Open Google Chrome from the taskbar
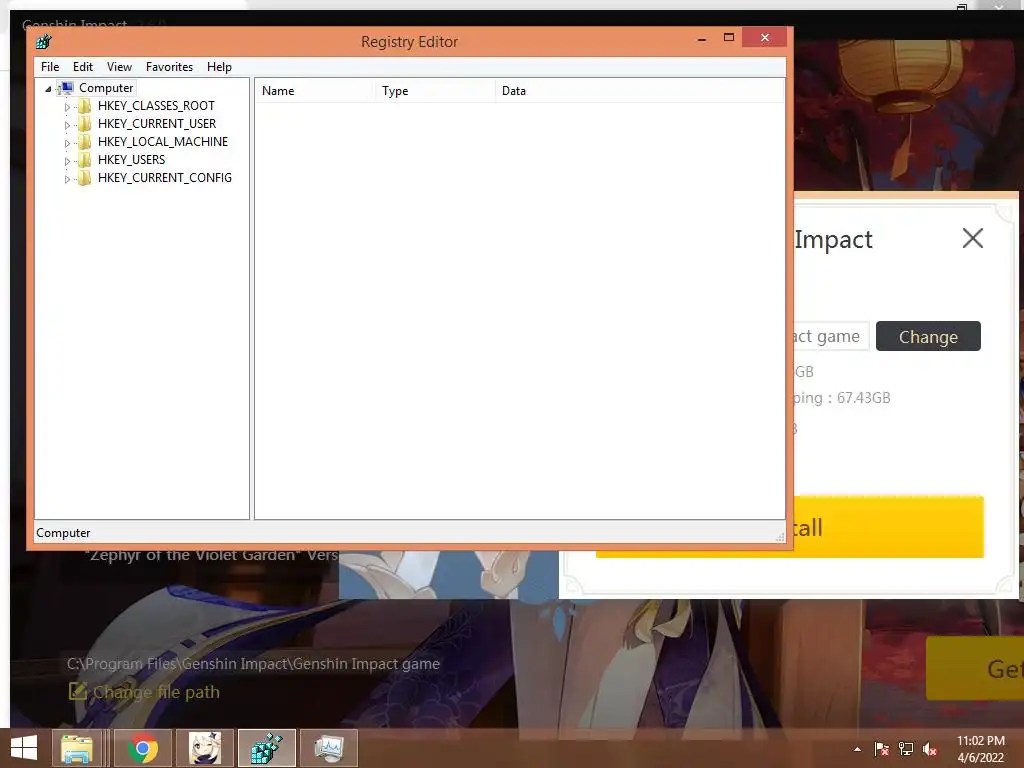Image resolution: width=1024 pixels, height=768 pixels. [143, 748]
